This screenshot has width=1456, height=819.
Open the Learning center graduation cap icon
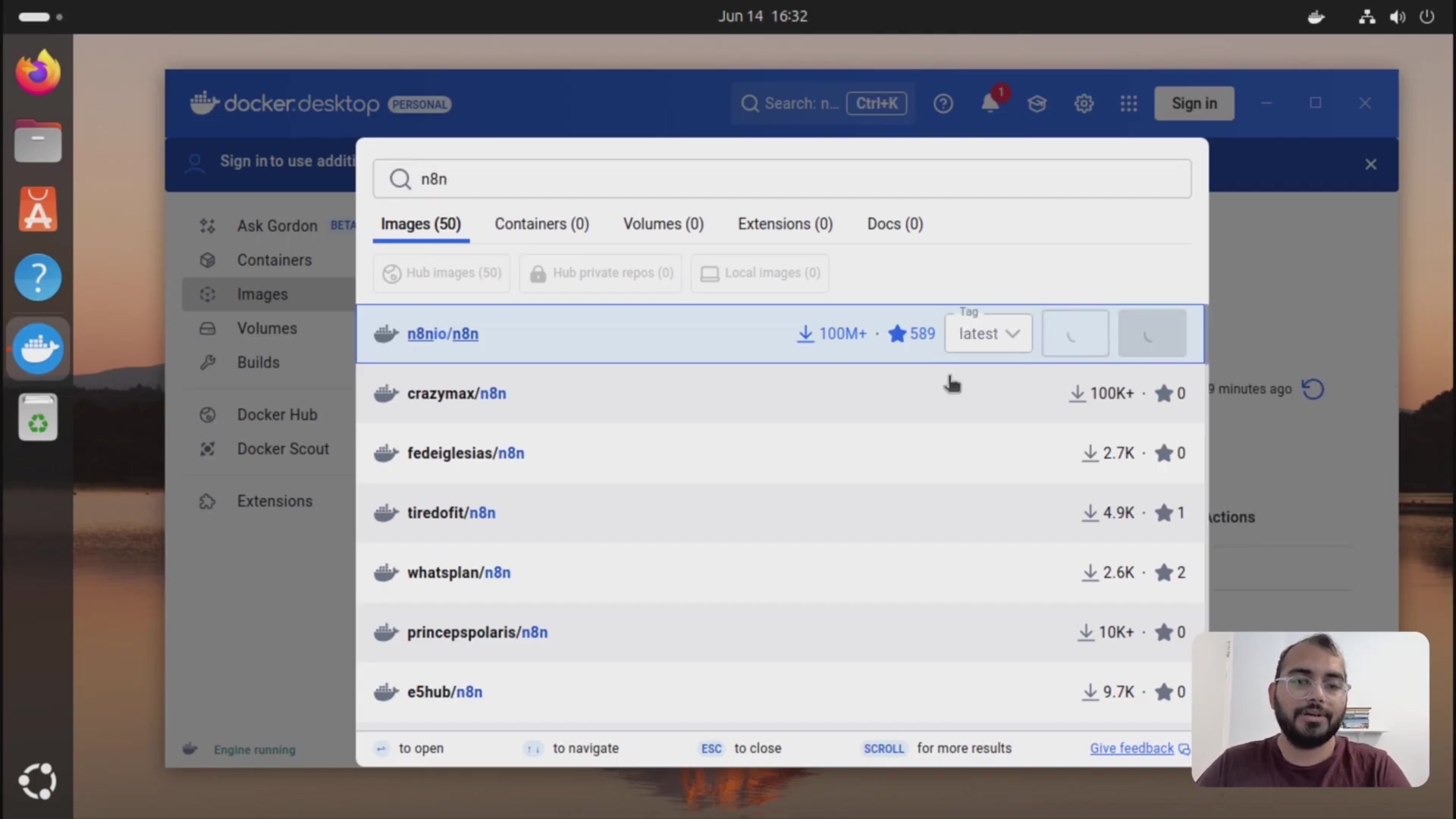click(1037, 104)
